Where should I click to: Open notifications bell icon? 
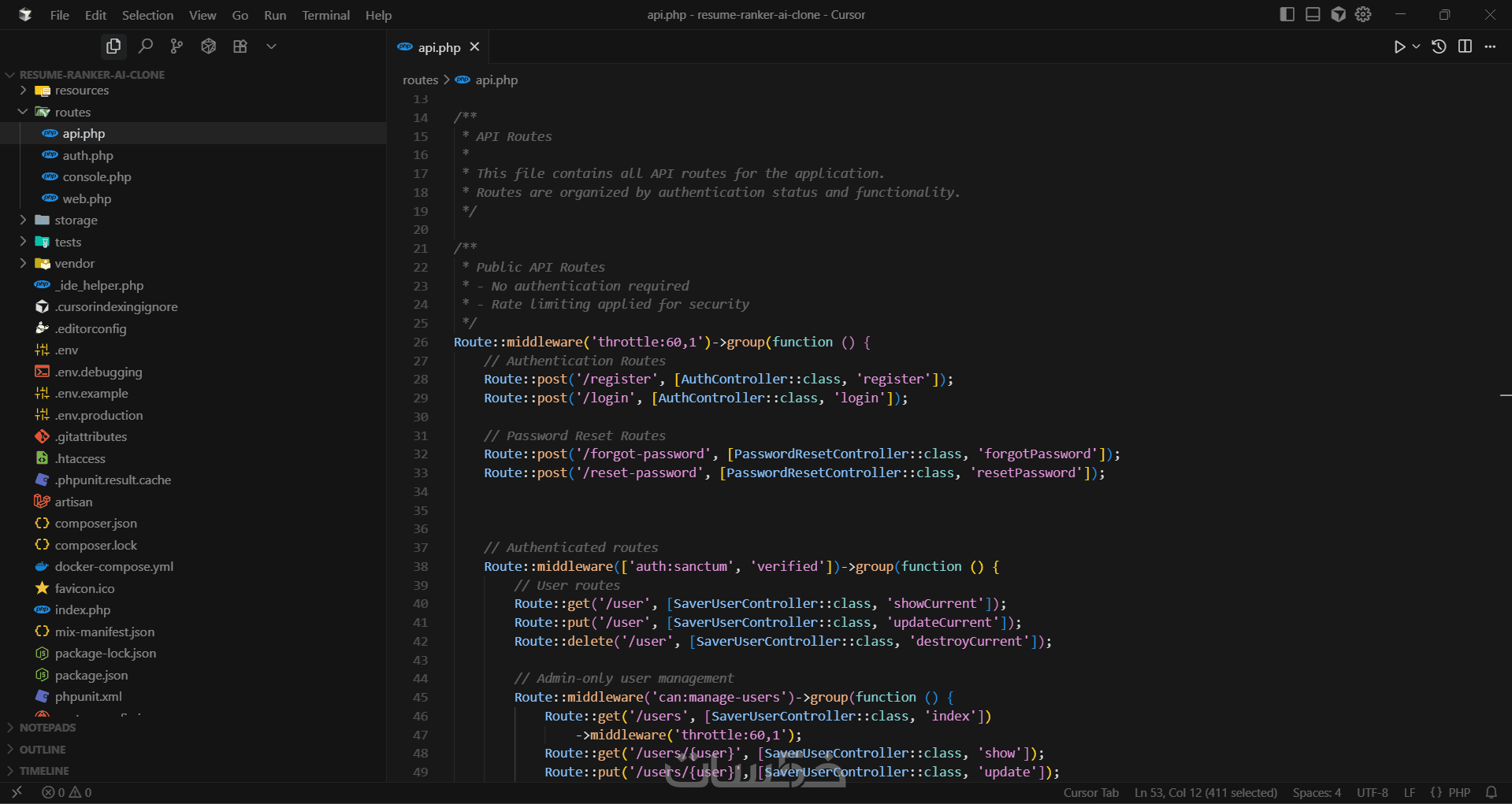[x=1491, y=793]
